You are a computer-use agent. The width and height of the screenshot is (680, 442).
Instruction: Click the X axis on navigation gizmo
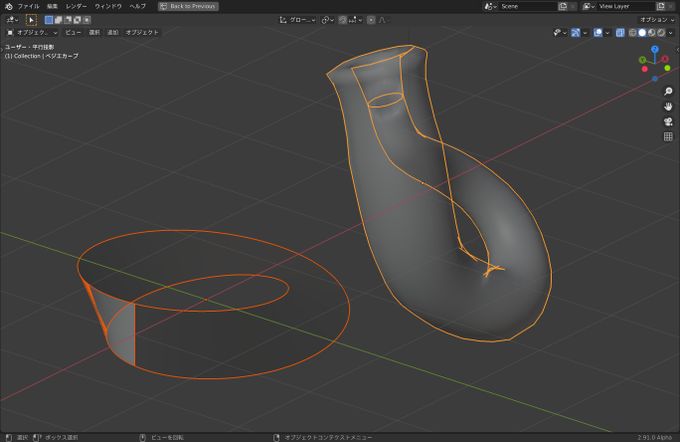pyautogui.click(x=664, y=59)
